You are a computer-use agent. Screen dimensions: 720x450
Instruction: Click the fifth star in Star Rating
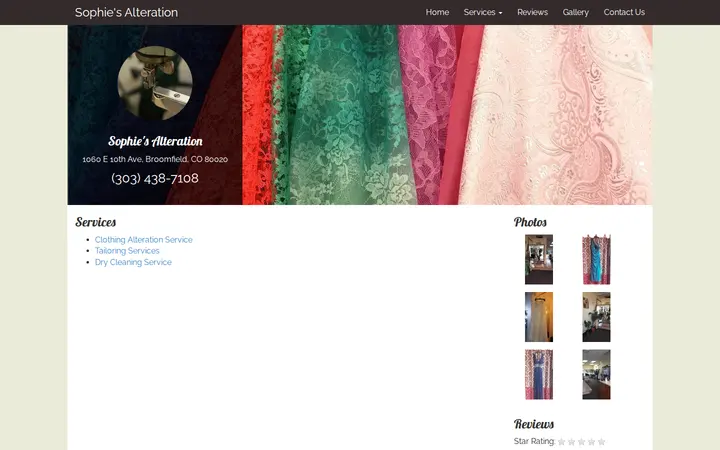pyautogui.click(x=602, y=442)
